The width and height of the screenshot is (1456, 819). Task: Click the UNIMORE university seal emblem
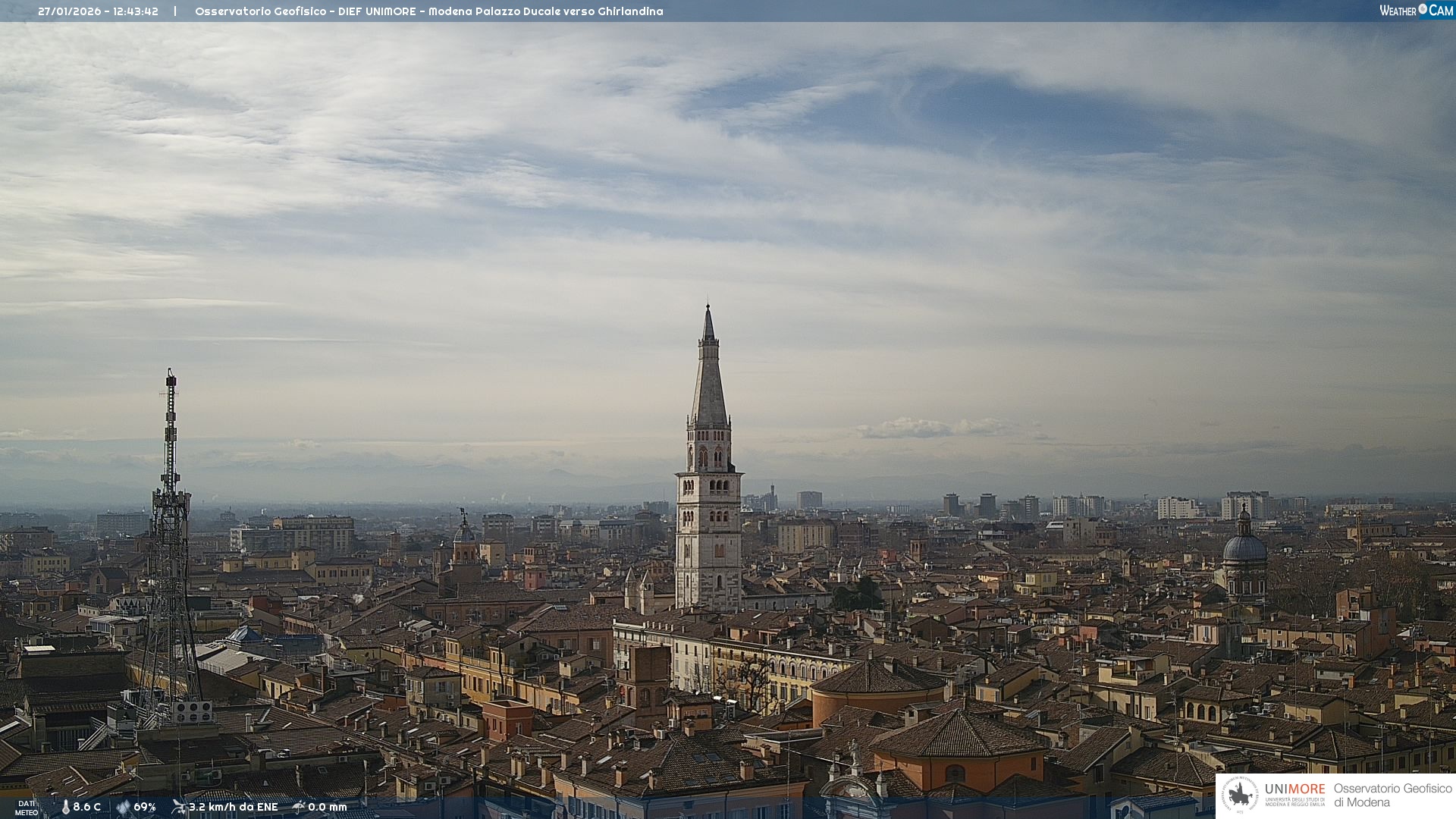tap(1240, 795)
